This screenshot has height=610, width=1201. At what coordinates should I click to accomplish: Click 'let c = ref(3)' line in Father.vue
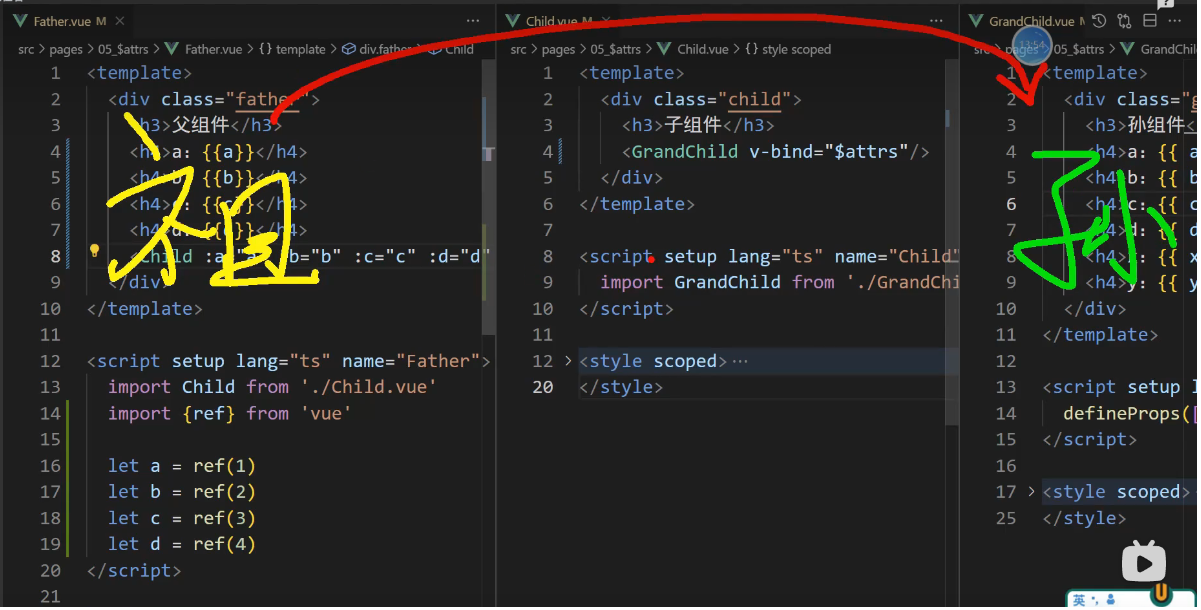182,518
